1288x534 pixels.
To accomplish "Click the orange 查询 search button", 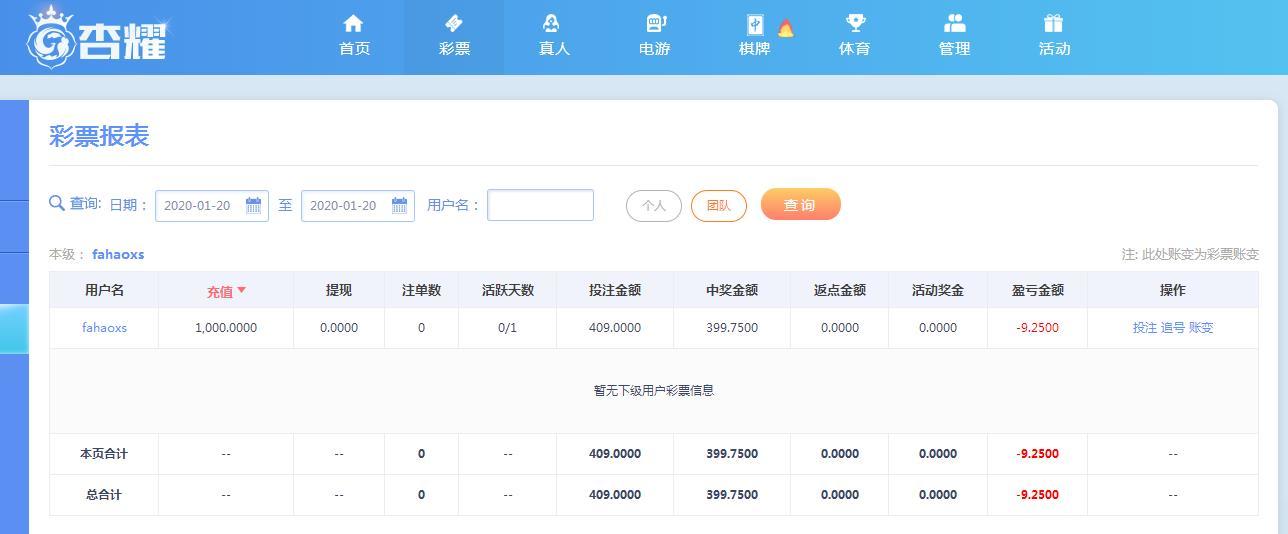I will pos(801,204).
